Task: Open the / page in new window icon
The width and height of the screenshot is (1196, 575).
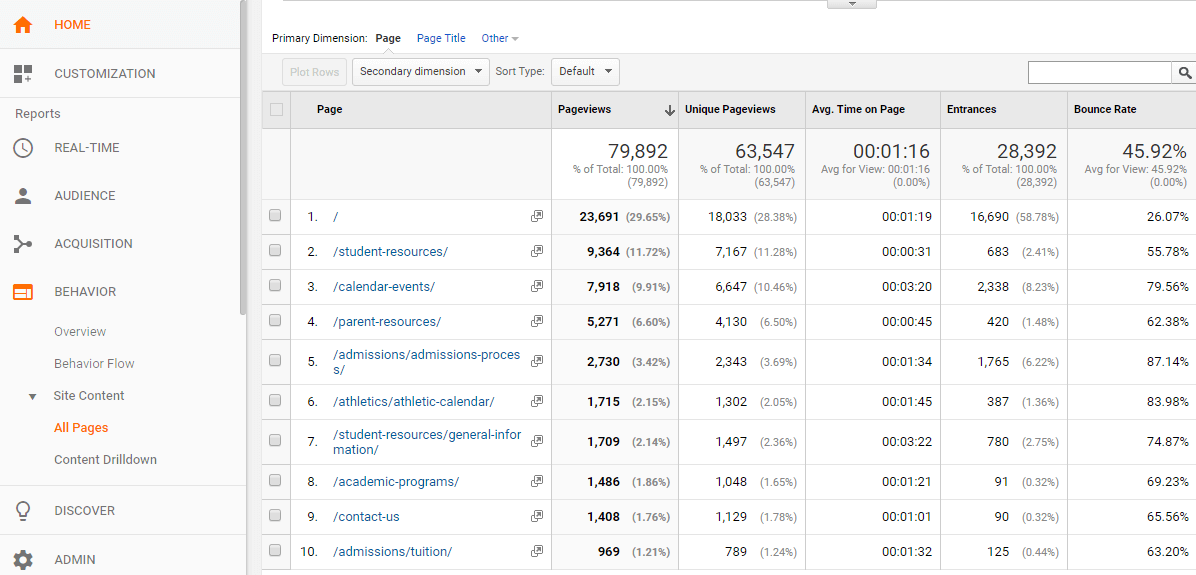Action: click(x=537, y=217)
